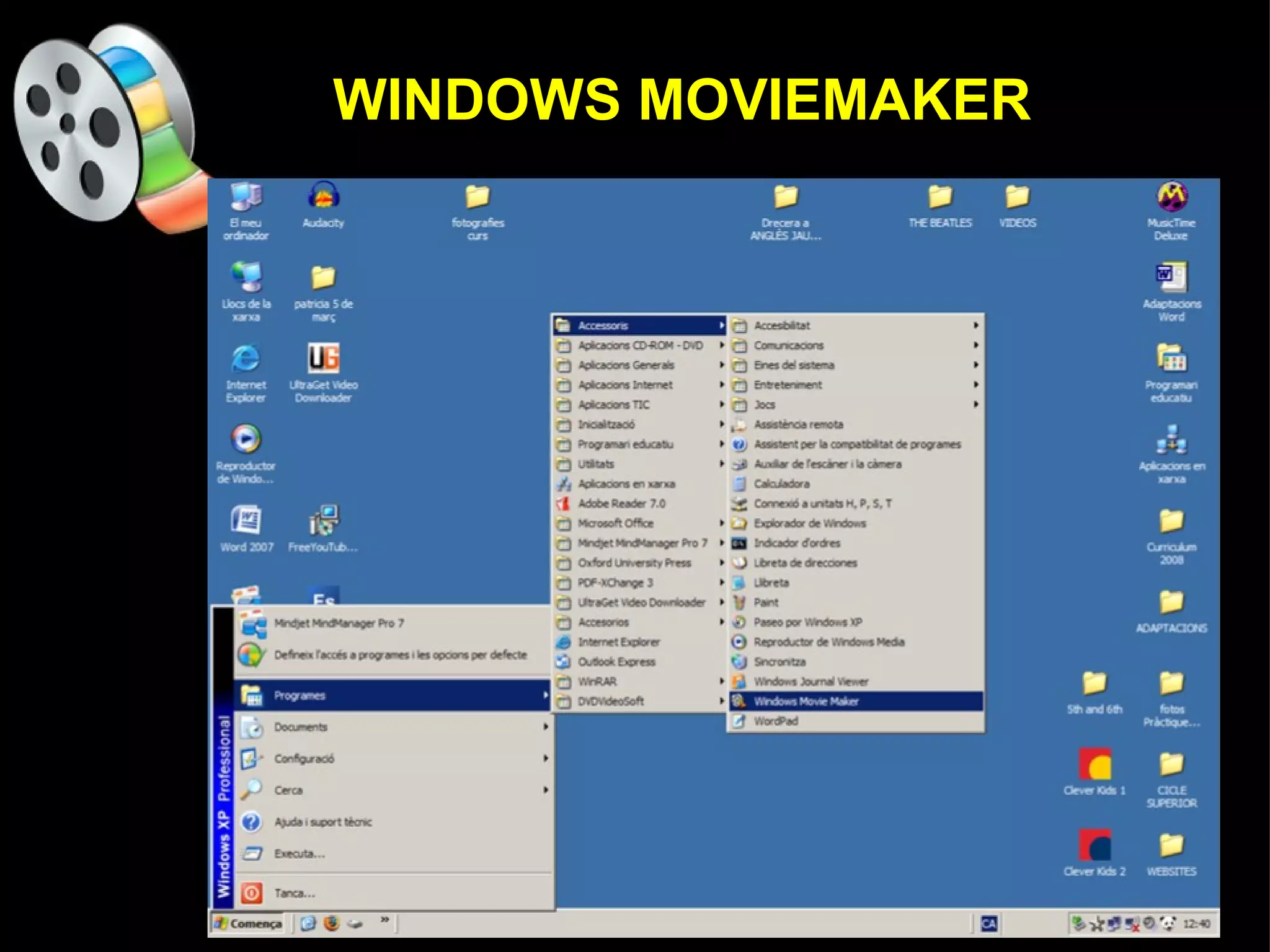This screenshot has height=952, width=1270.
Task: Open Adobe Reader 7.0 program entry
Action: click(640, 503)
